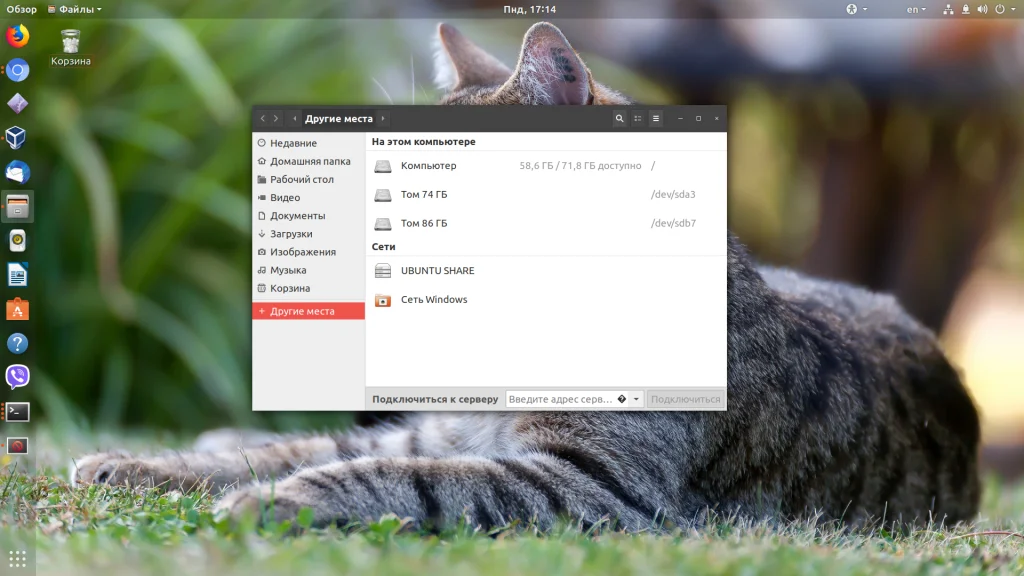This screenshot has width=1024, height=576.
Task: Mount the Том 74 ГБ volume
Action: [x=546, y=195]
